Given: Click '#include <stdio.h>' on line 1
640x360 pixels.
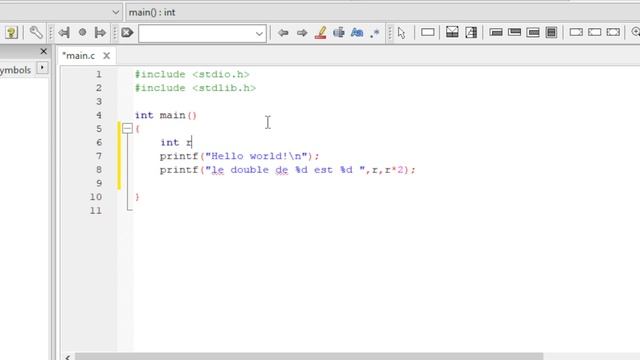Looking at the screenshot, I should [x=192, y=74].
